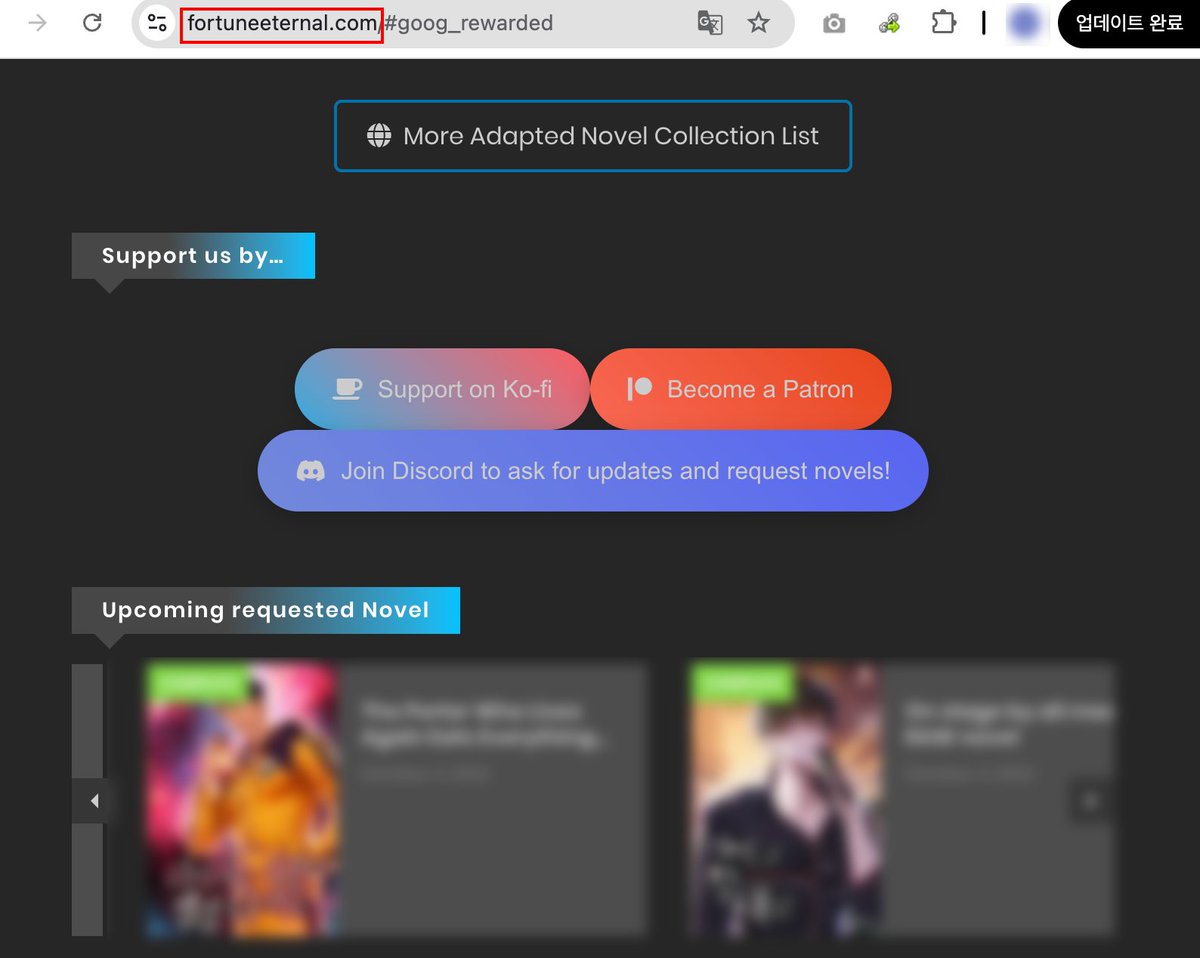
Task: Open the first blurred novel cover thumbnail
Action: pos(242,800)
